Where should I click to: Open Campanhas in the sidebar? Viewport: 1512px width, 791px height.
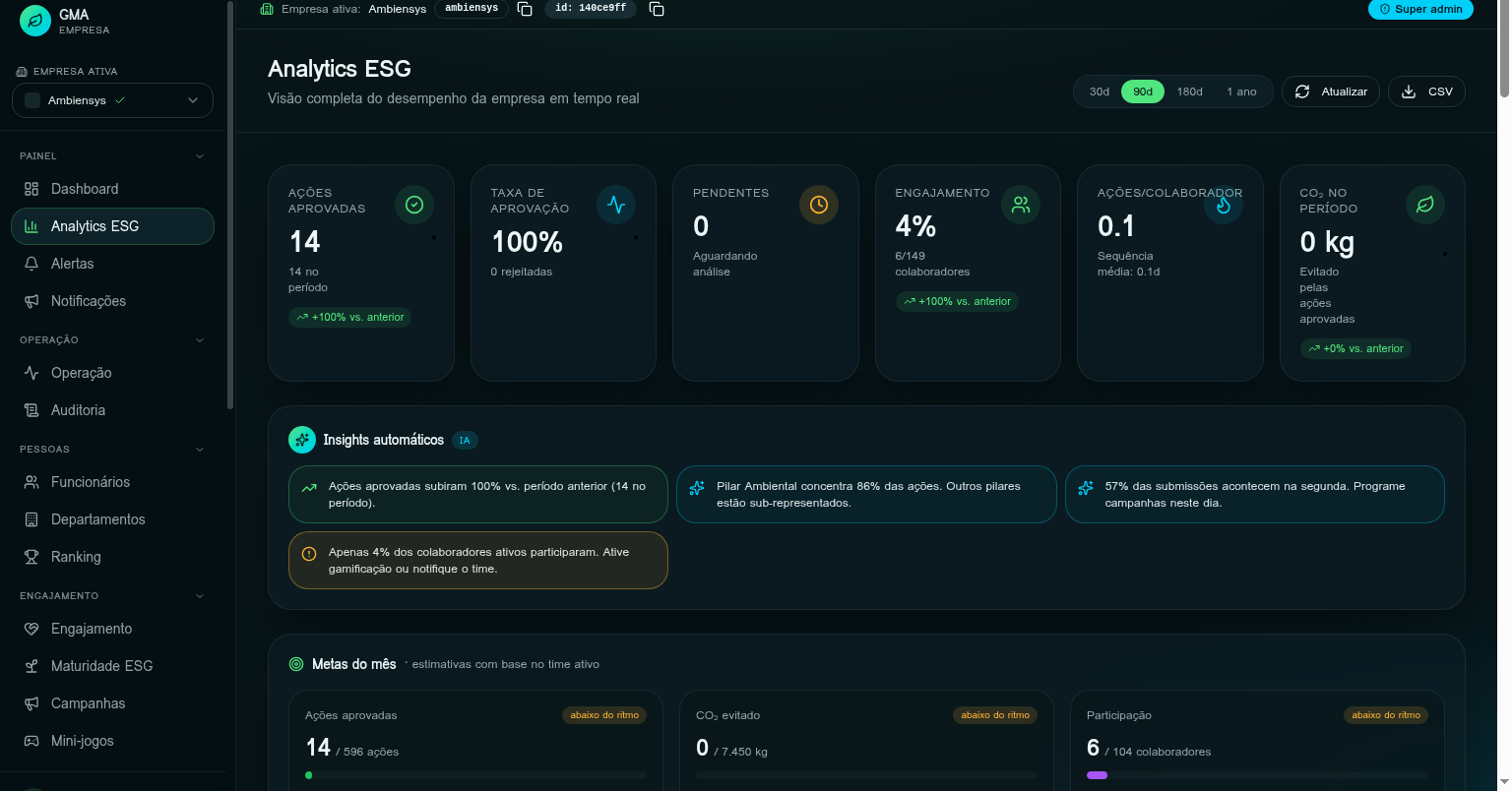pyautogui.click(x=112, y=703)
